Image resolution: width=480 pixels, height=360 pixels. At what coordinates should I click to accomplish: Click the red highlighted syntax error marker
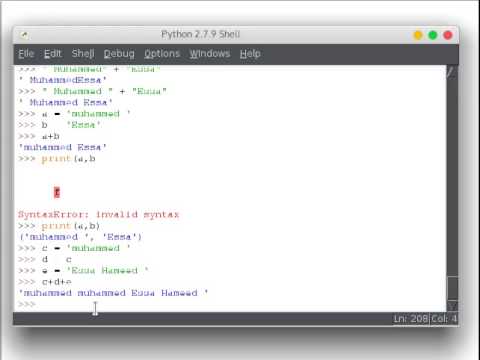[x=57, y=192]
